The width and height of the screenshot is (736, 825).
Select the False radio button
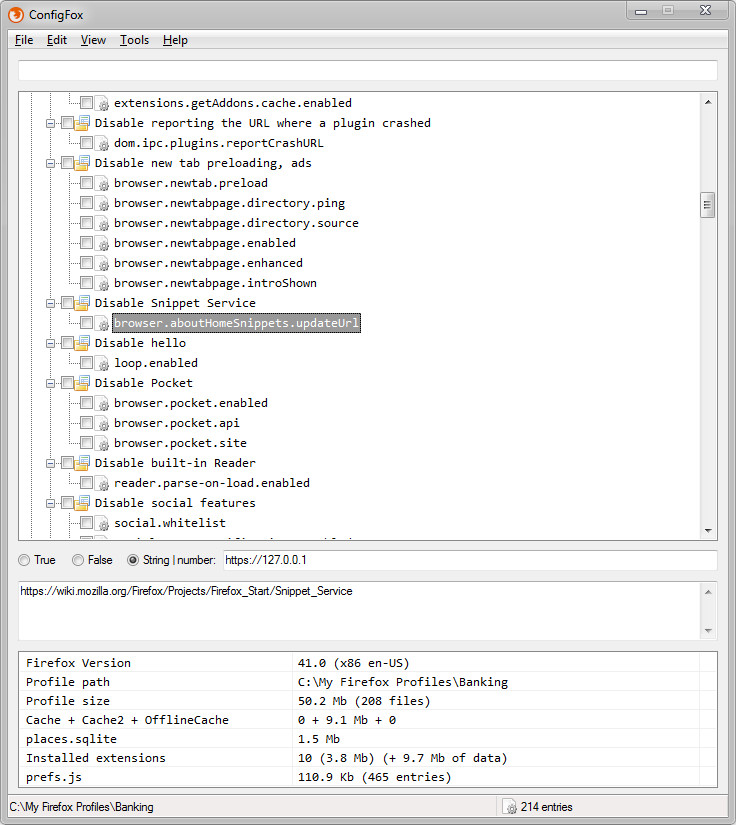click(78, 560)
